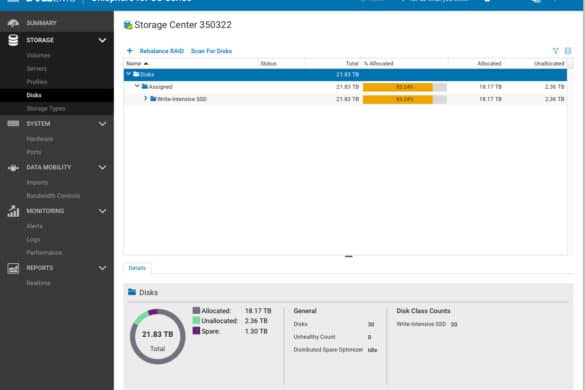
Task: Click the Write-Intensive SSD folder icon
Action: (153, 99)
